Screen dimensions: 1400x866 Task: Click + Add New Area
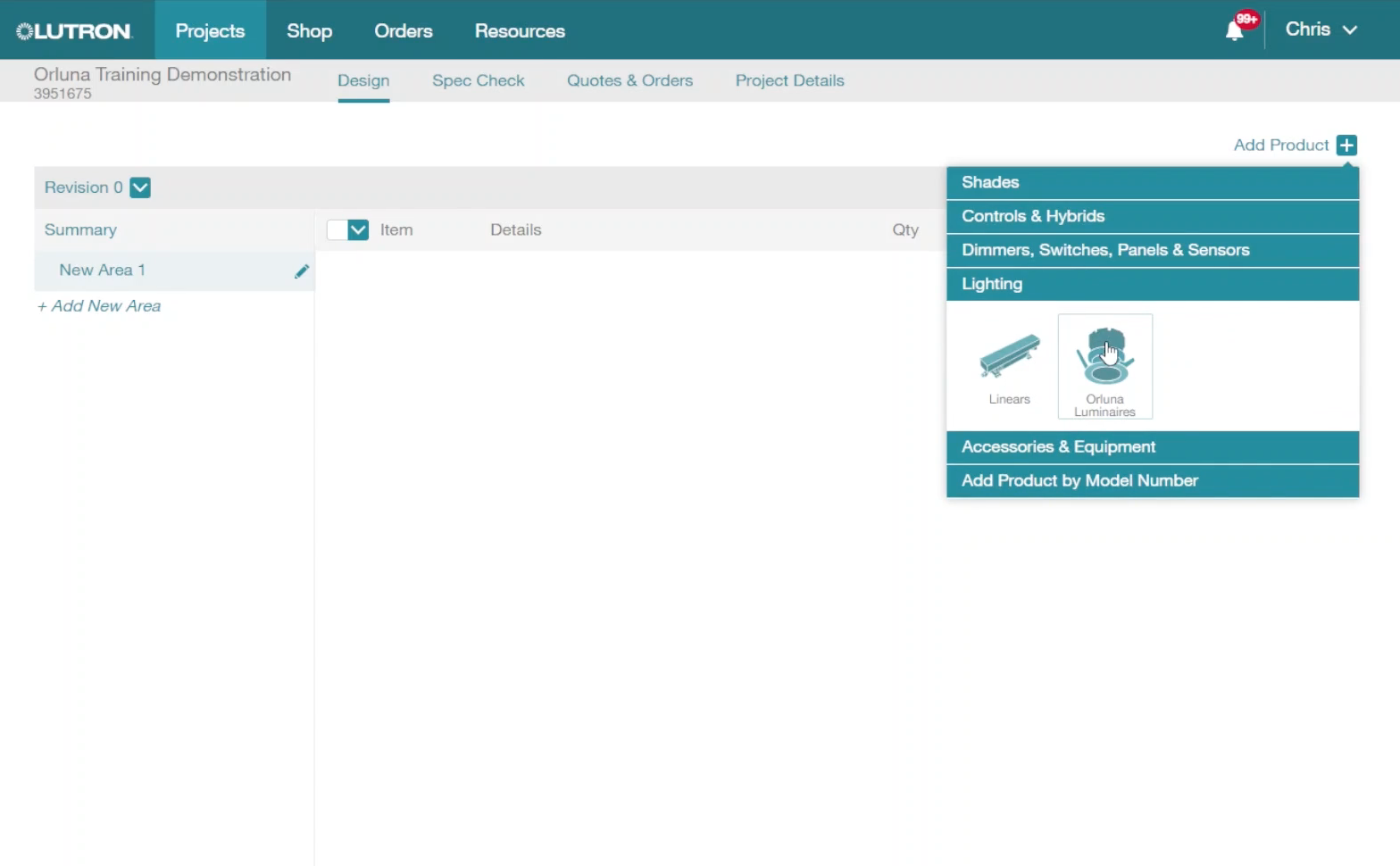(99, 306)
